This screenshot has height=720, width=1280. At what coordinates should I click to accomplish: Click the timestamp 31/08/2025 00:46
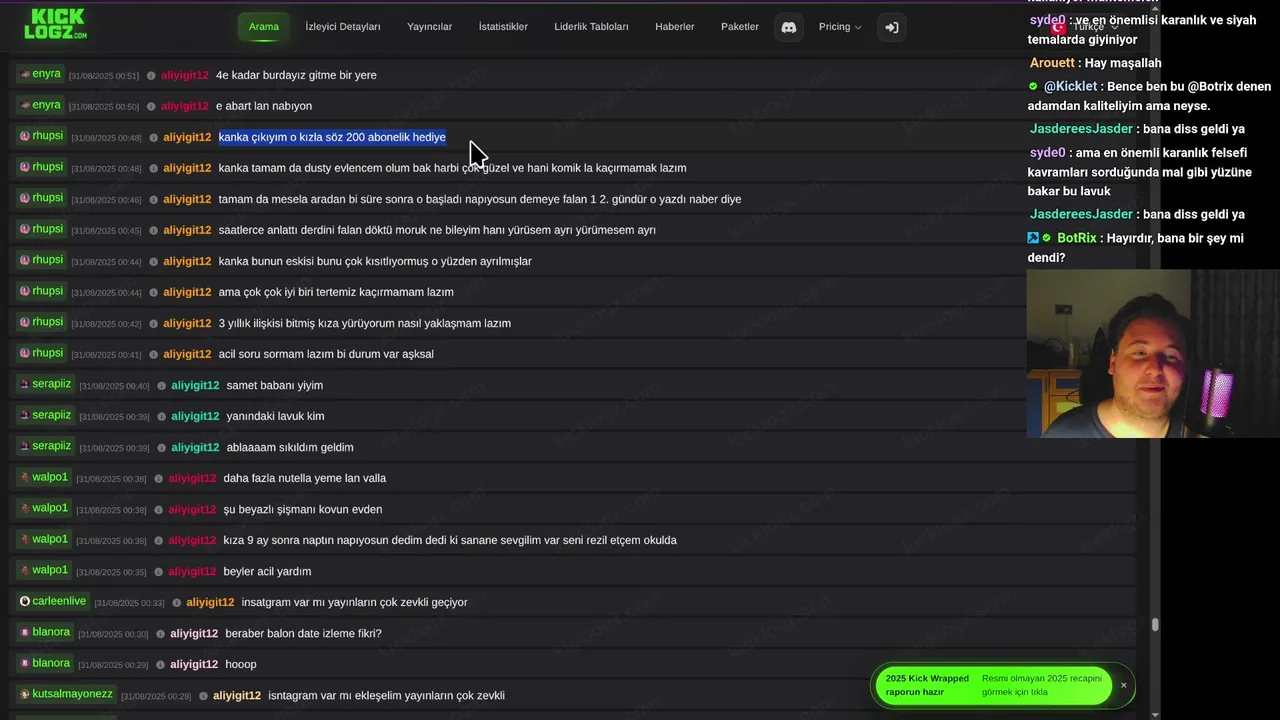pos(106,200)
